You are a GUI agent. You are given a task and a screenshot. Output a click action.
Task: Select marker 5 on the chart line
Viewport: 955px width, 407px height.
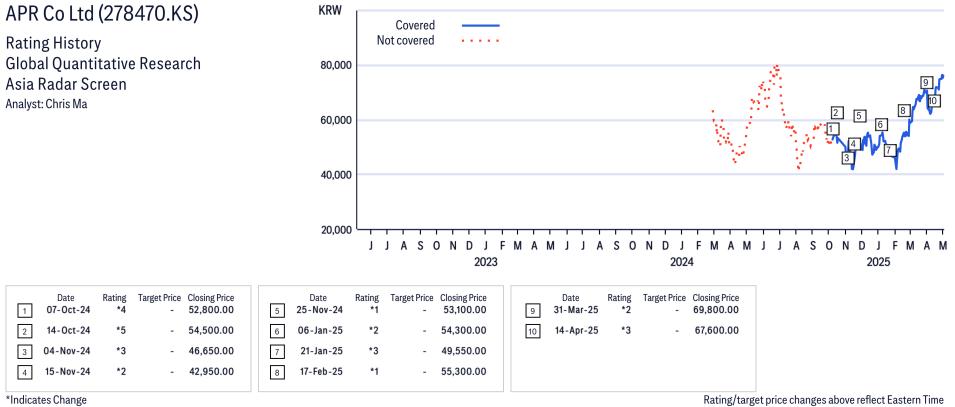click(x=859, y=116)
